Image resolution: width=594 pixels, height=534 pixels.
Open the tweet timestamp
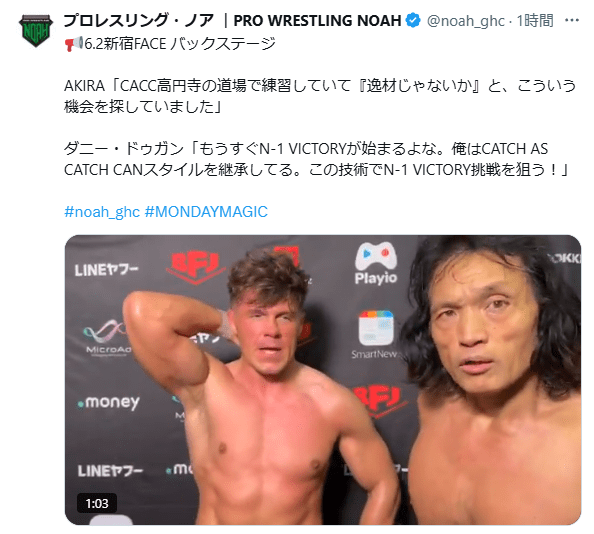coord(535,20)
